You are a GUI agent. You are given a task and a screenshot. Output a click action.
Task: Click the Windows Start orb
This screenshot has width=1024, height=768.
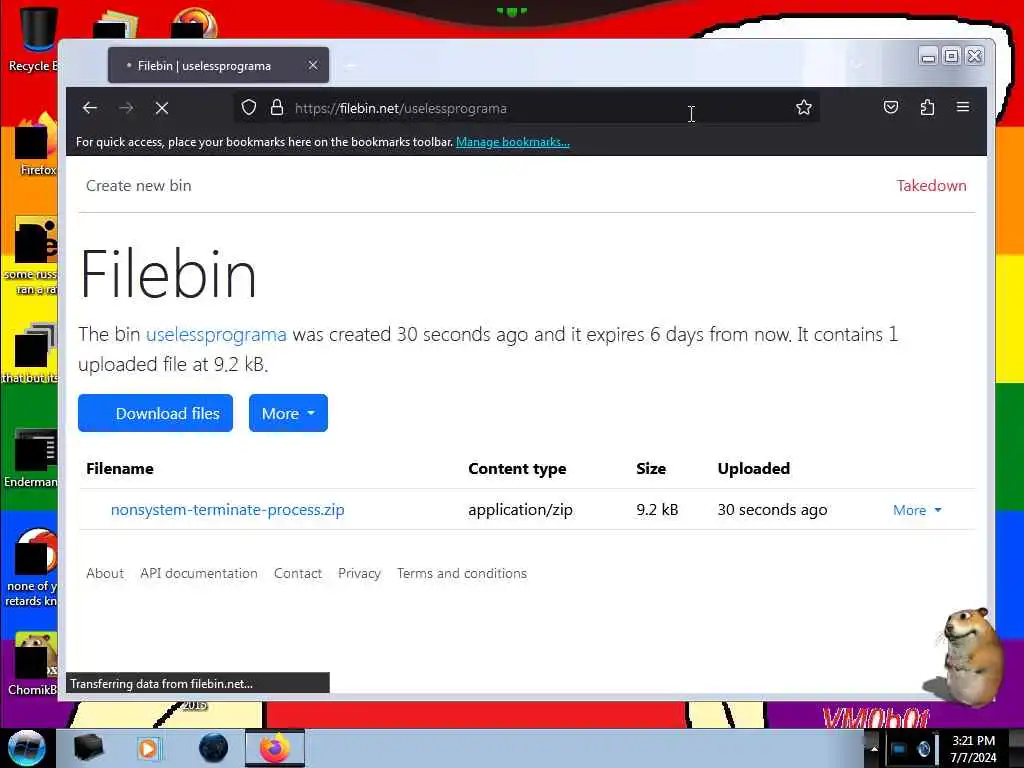coord(26,748)
